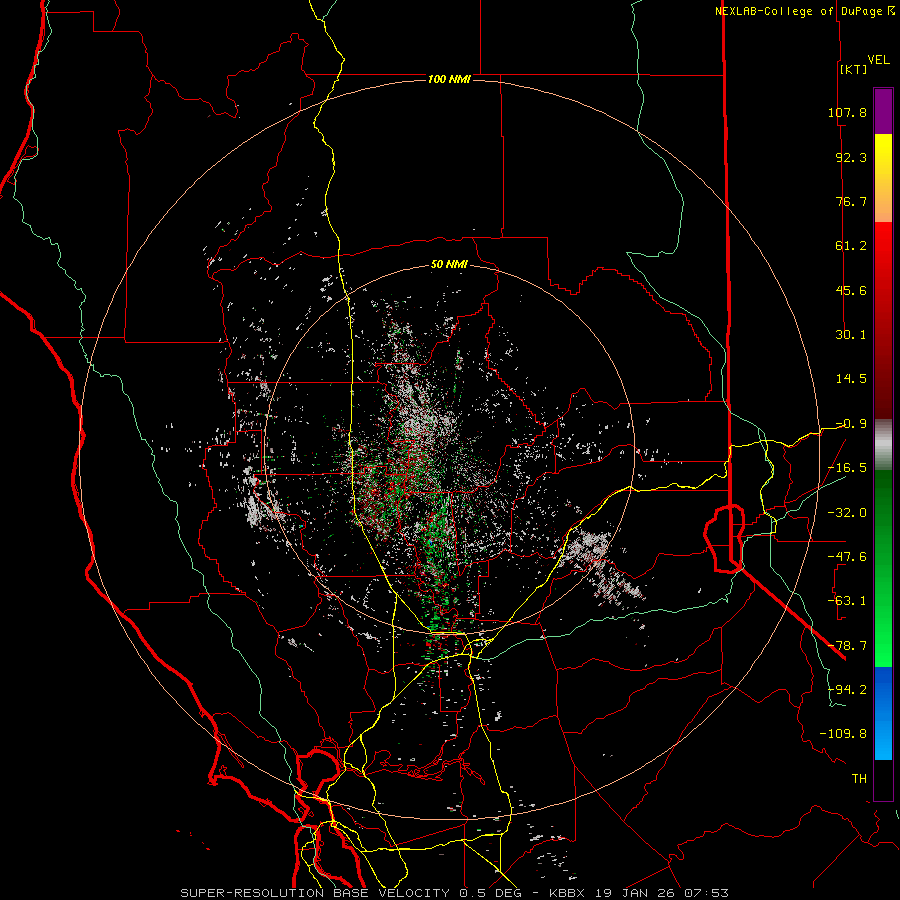Click the -94.2 value on velocity scale
This screenshot has height=900, width=900.
click(847, 690)
